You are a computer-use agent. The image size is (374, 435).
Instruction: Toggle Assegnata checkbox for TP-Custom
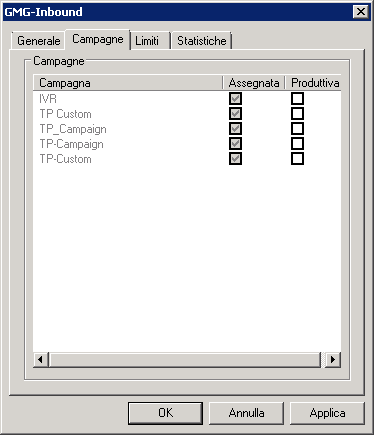pos(235,159)
